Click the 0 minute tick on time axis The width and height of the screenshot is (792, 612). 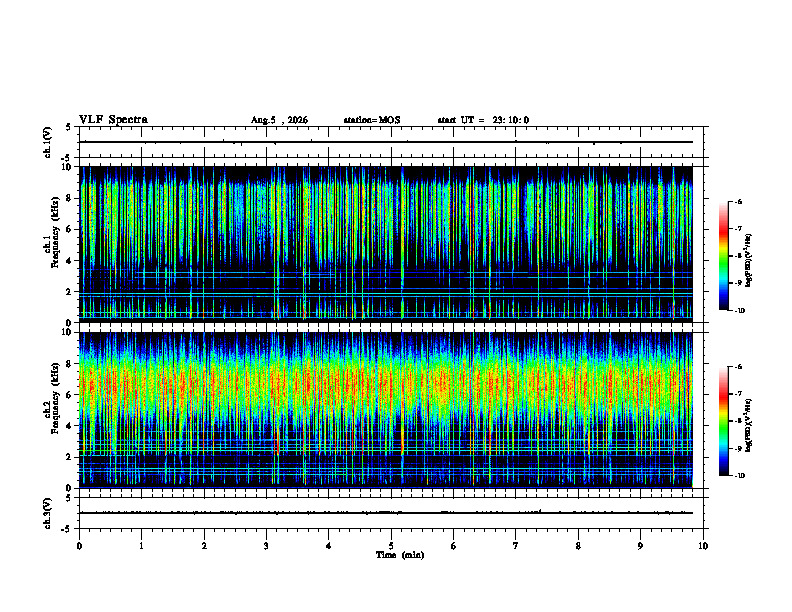(79, 546)
